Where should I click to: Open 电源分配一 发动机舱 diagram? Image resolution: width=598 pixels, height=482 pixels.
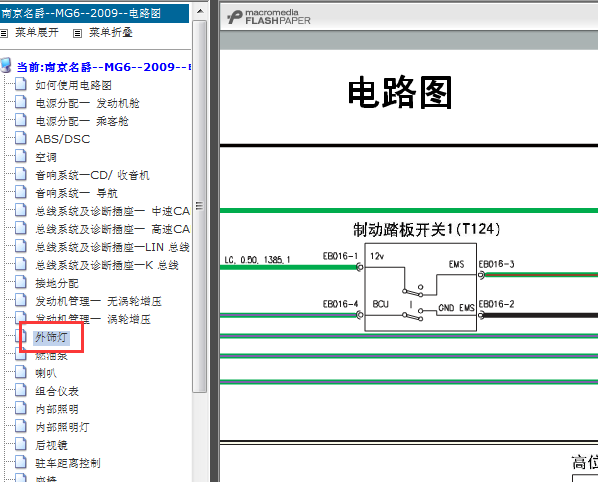point(87,103)
